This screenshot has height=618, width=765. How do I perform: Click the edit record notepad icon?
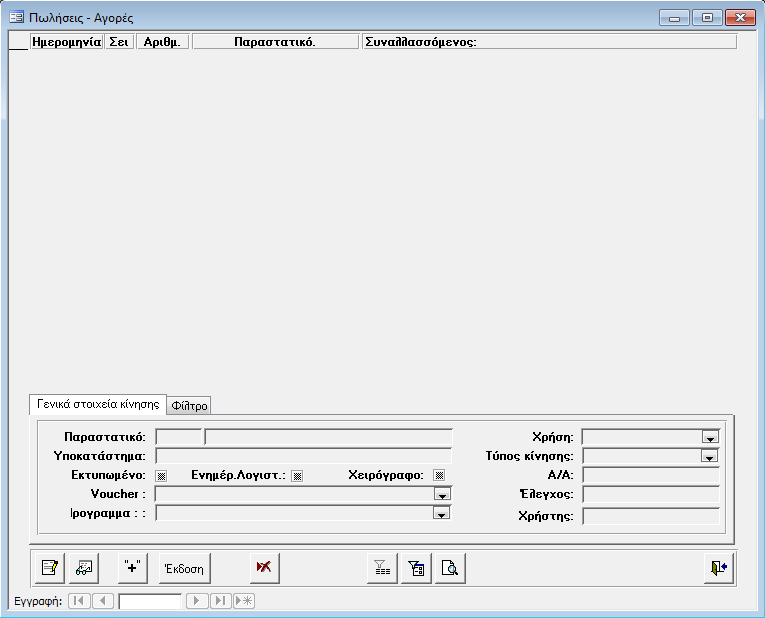tap(48, 568)
